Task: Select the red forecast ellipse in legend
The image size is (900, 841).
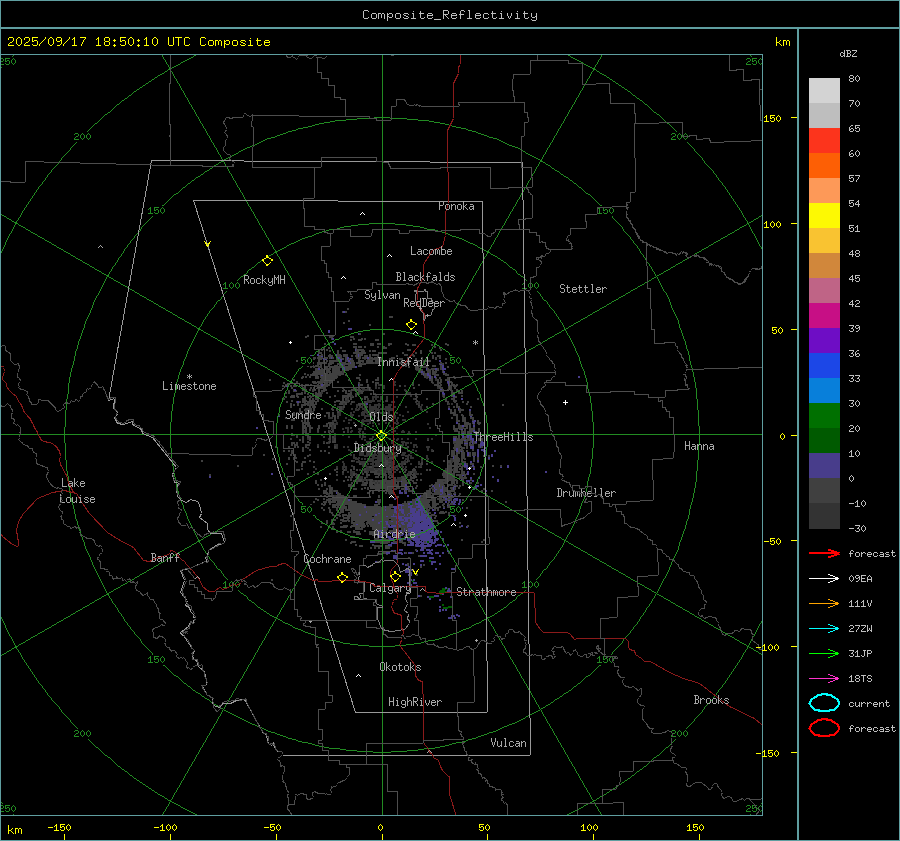Action: pos(824,728)
